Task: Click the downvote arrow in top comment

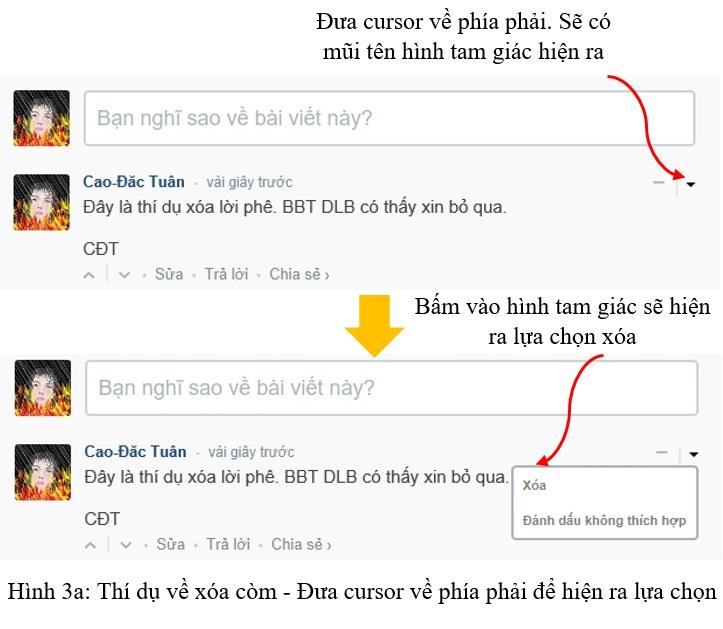Action: (124, 275)
